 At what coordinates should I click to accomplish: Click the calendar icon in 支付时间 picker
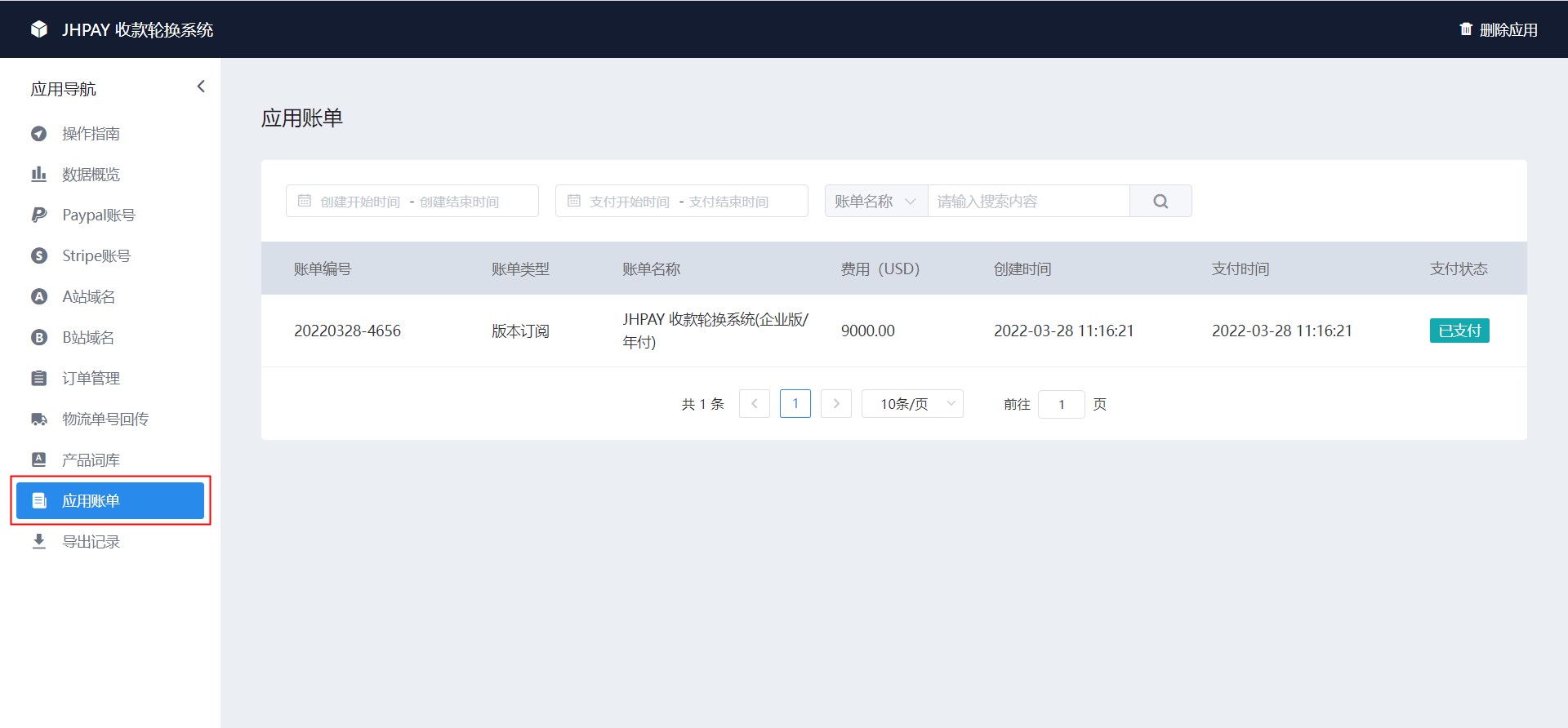pos(574,201)
